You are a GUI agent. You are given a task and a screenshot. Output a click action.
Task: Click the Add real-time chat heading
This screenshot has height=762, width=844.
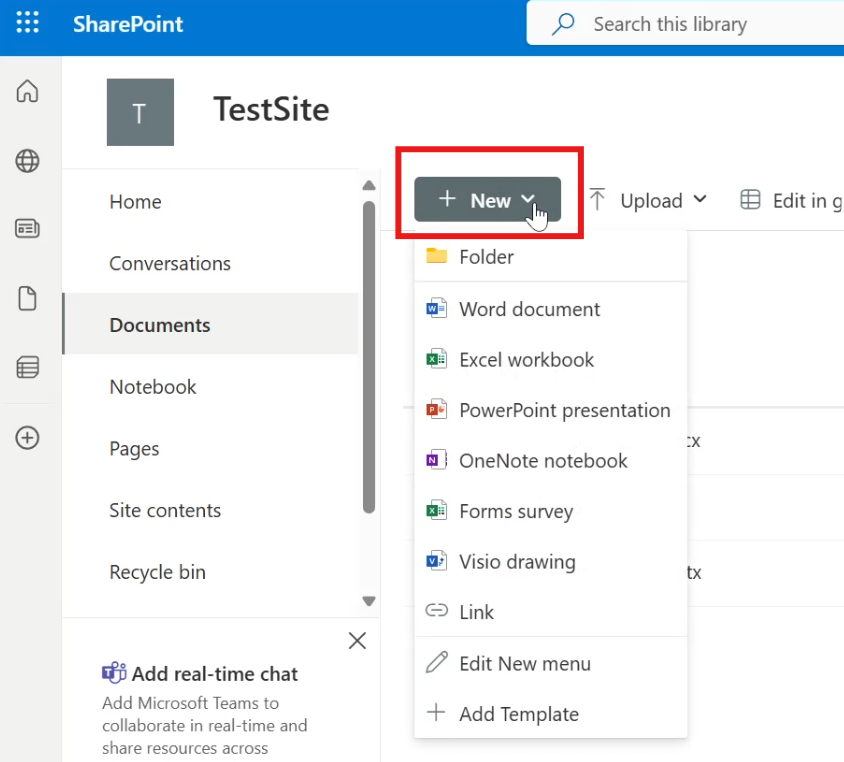pos(215,674)
